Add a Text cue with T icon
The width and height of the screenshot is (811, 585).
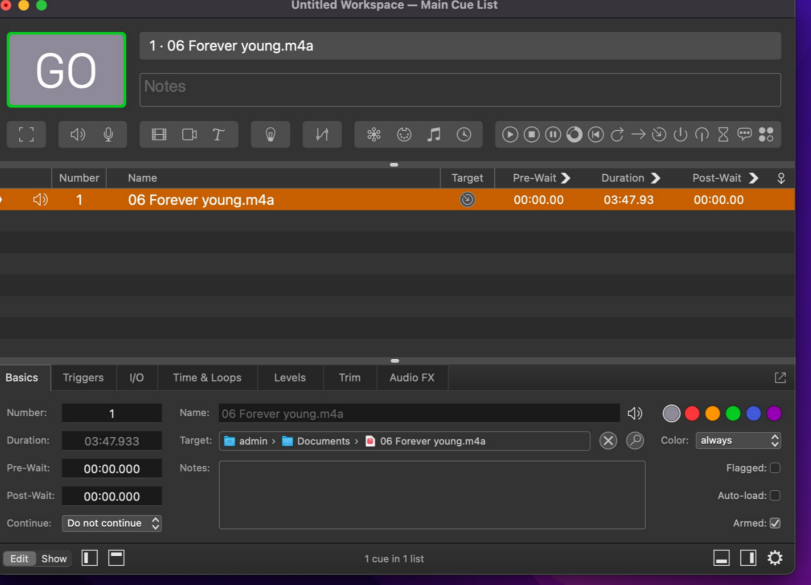point(218,134)
